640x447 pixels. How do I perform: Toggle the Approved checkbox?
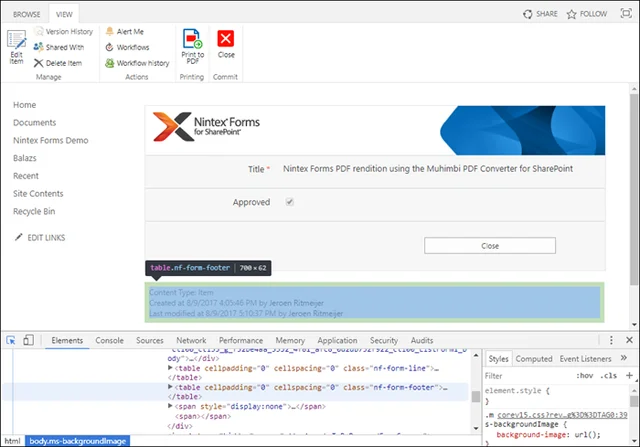pyautogui.click(x=289, y=202)
